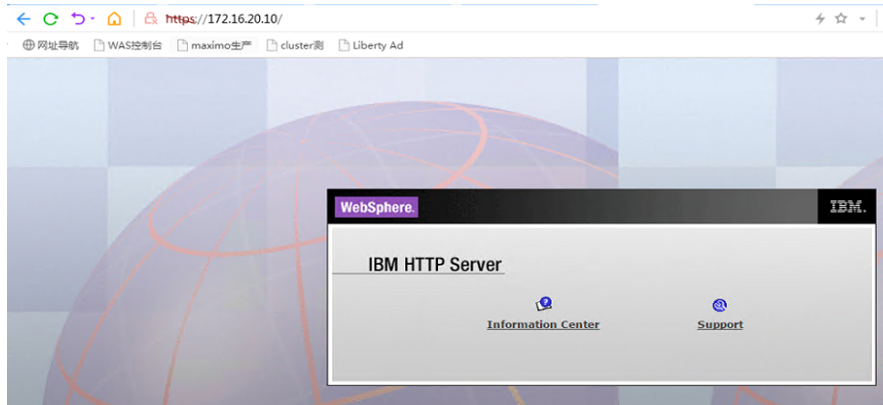This screenshot has width=883, height=405.
Task: Click the WebSphere purple logo
Action: click(x=377, y=207)
